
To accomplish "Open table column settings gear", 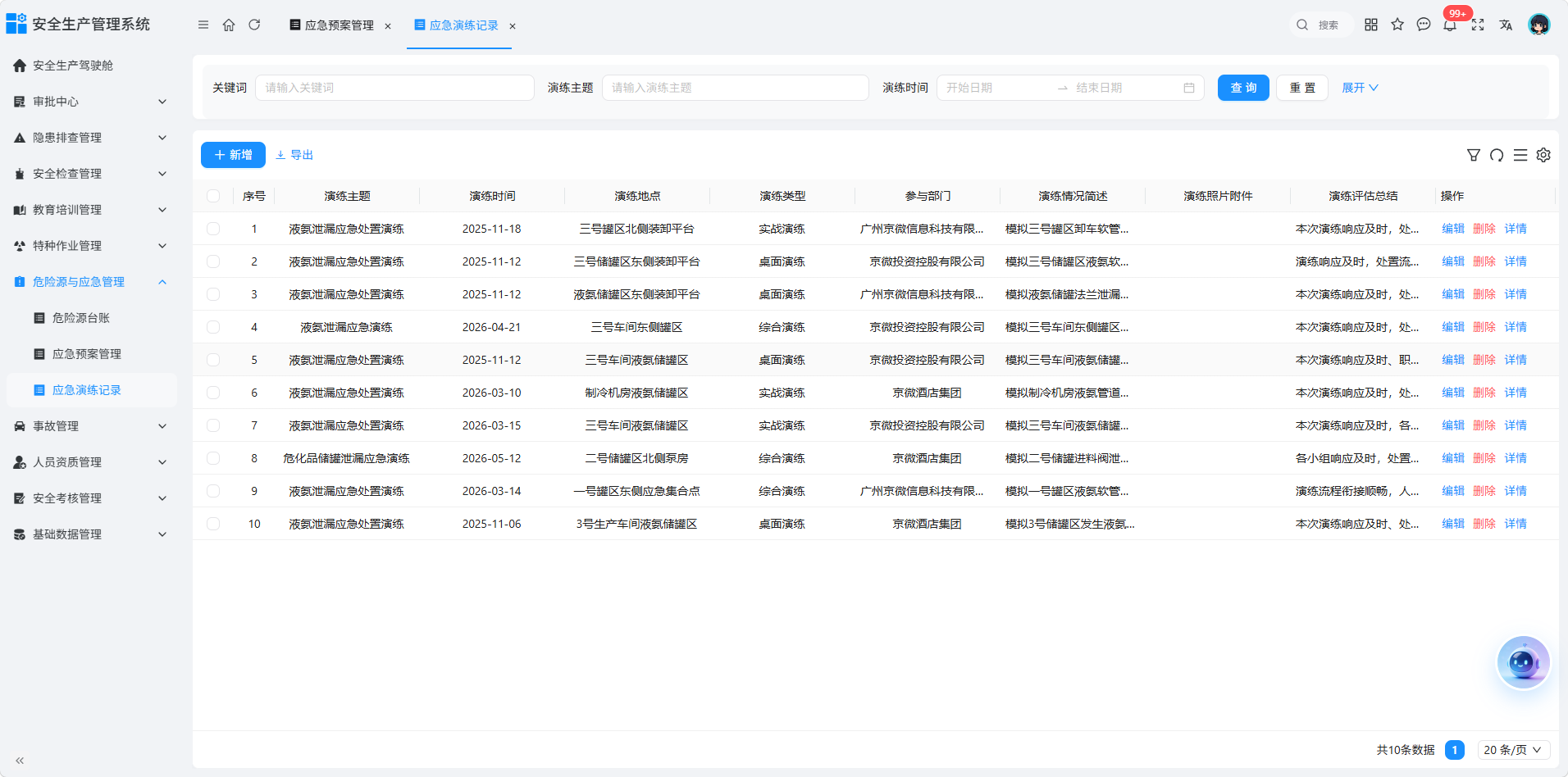I will point(1543,155).
